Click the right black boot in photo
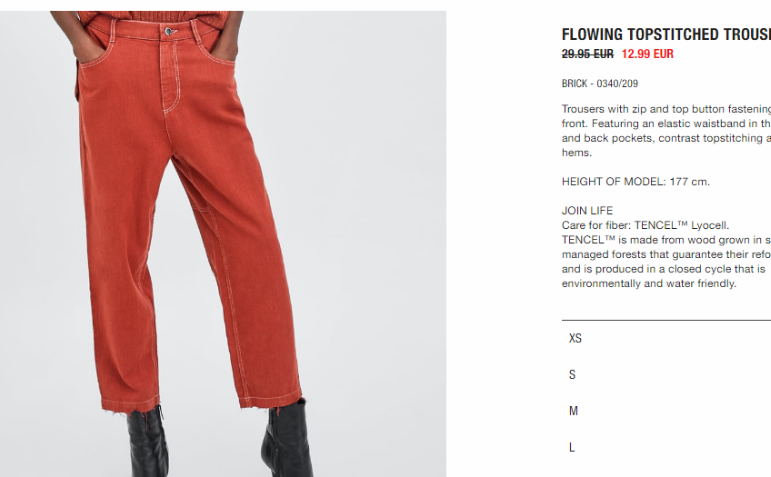 click(x=287, y=438)
